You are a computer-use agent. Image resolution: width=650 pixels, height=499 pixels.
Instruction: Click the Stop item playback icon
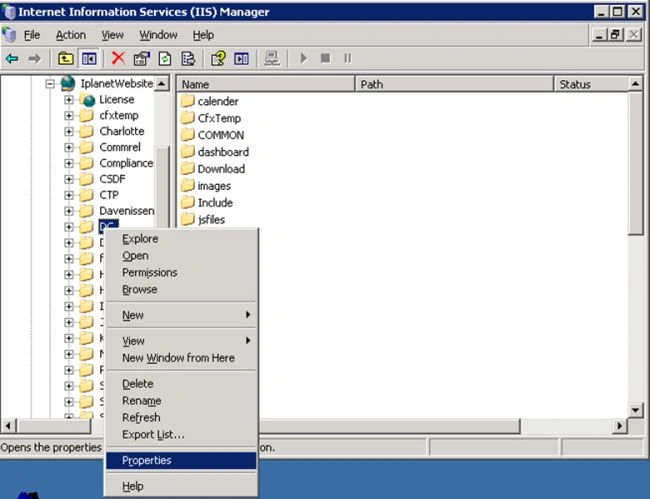[x=325, y=58]
